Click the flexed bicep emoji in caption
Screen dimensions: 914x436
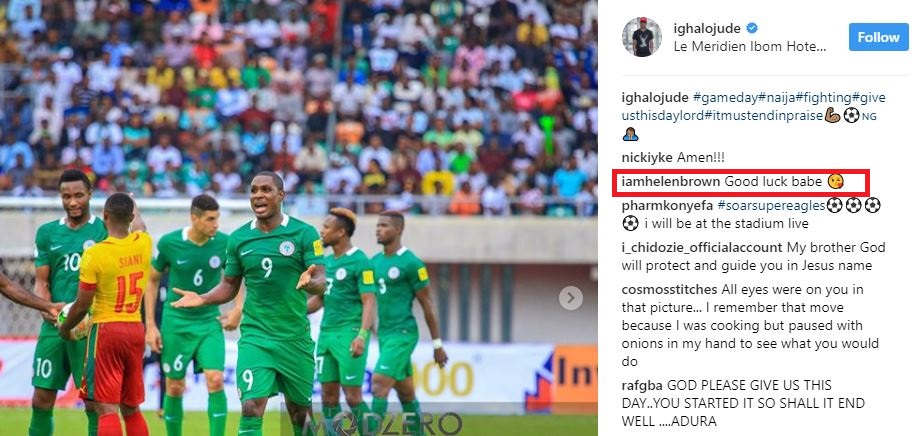click(832, 115)
